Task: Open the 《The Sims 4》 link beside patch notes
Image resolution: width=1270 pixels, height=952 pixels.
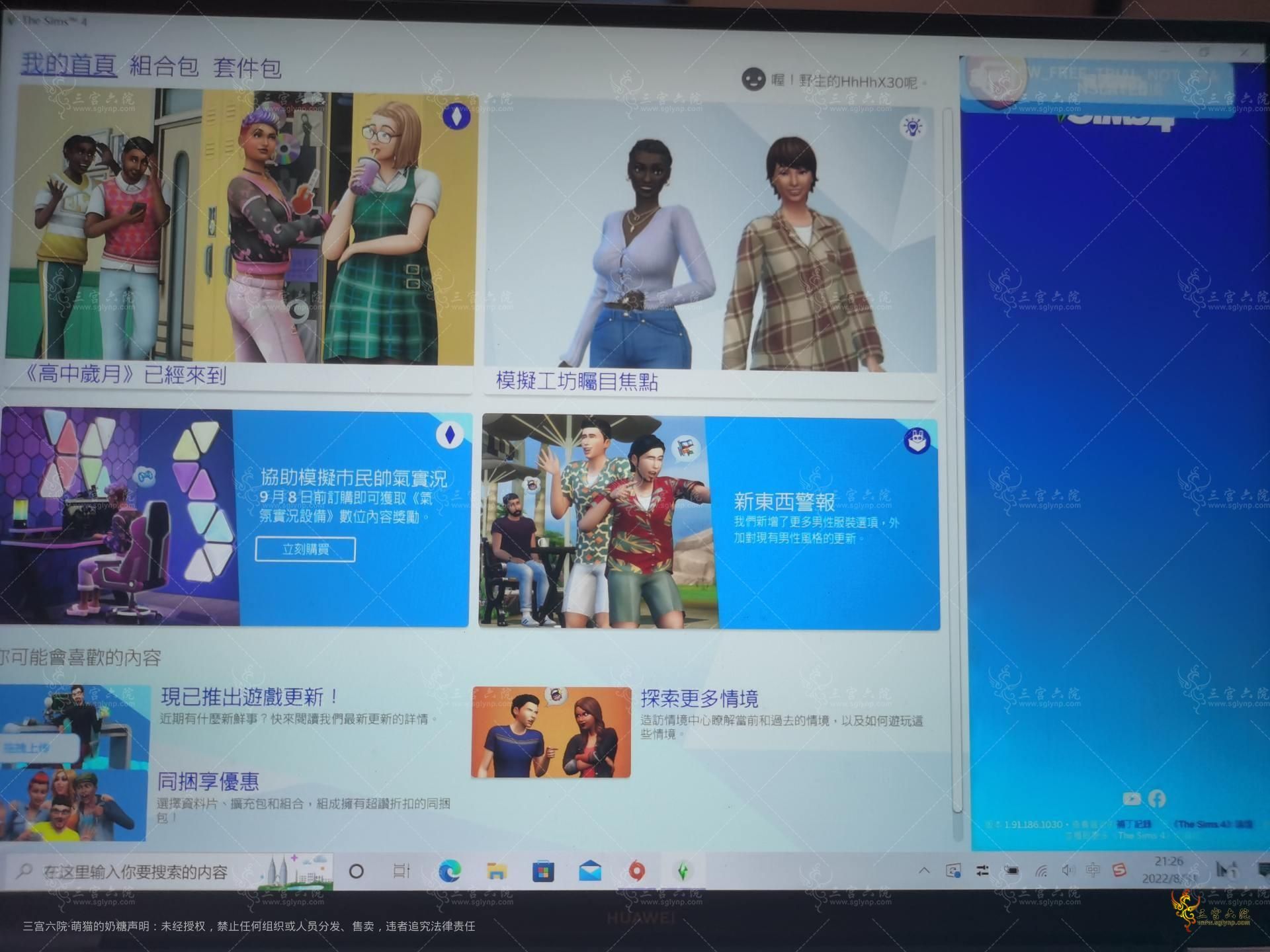Action: tap(1214, 824)
